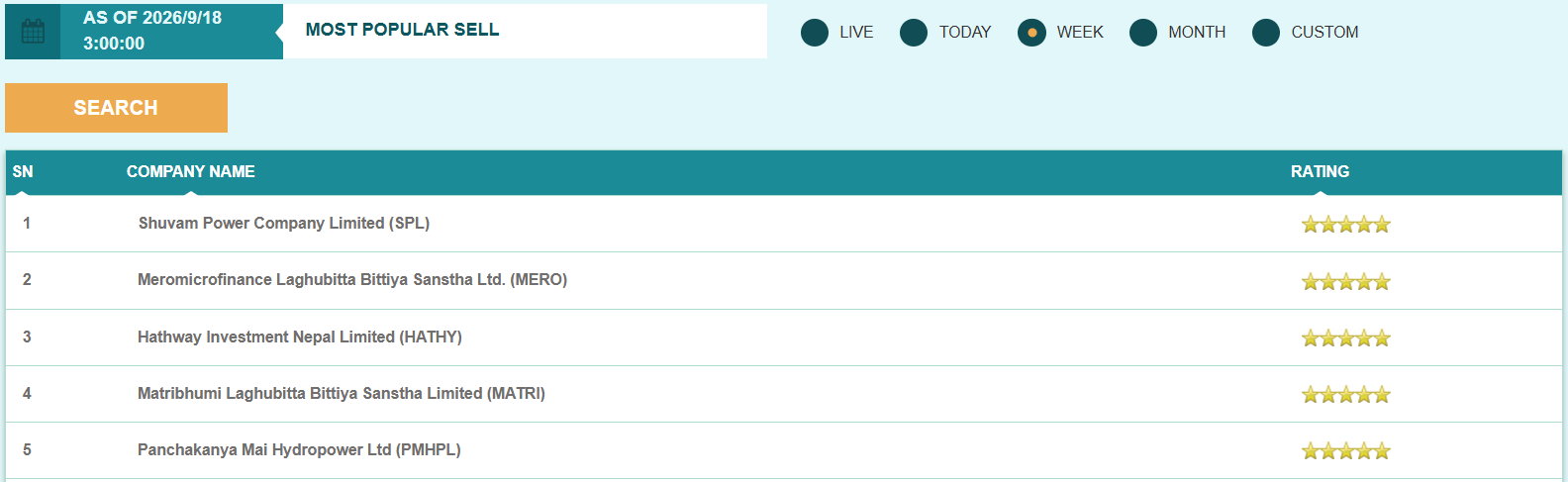Screen dimensions: 1568x482
Task: Click the star rating for Matribhumi Laghubitta row
Action: [x=1345, y=395]
